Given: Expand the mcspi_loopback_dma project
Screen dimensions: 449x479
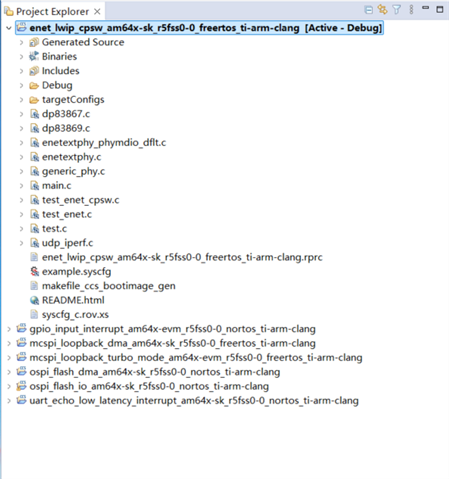Looking at the screenshot, I should point(9,343).
